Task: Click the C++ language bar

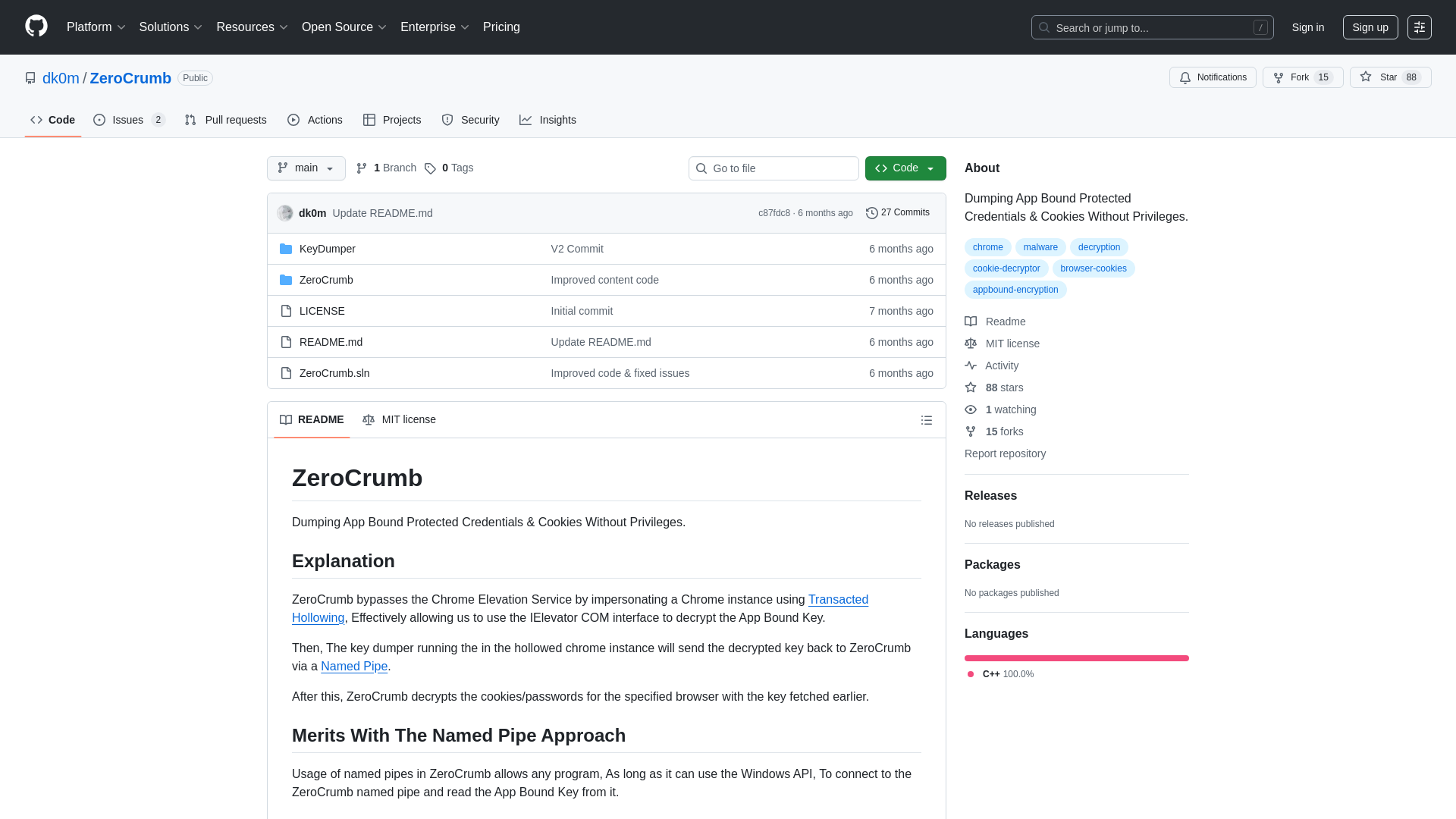Action: (x=1076, y=658)
